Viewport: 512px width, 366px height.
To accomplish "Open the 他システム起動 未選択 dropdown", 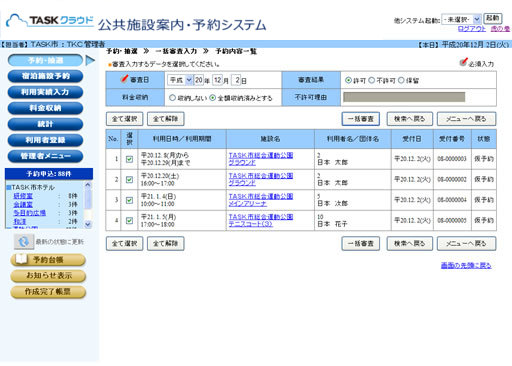I will pyautogui.click(x=461, y=19).
